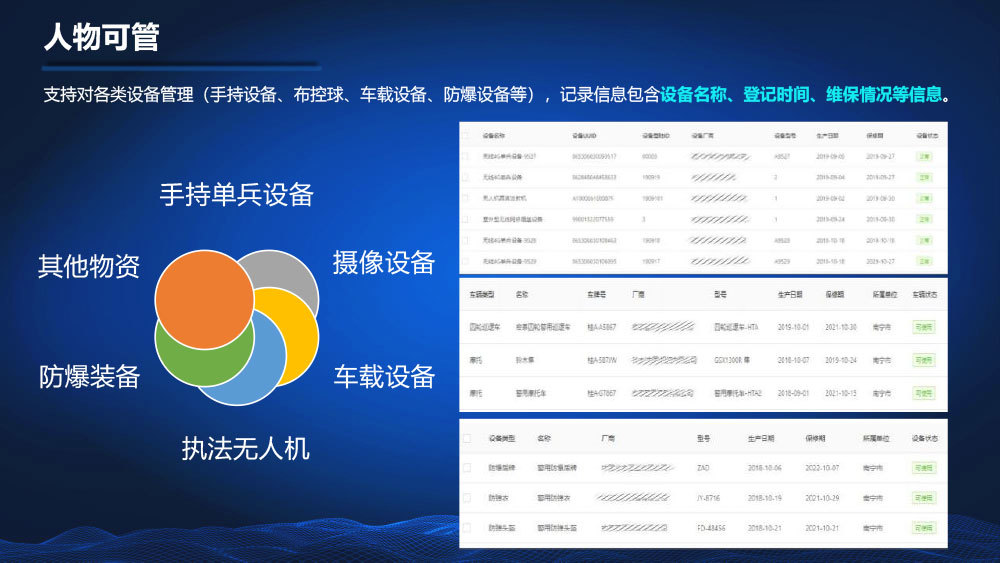Click the 执法无人机 label
This screenshot has height=563, width=1000.
pyautogui.click(x=245, y=448)
